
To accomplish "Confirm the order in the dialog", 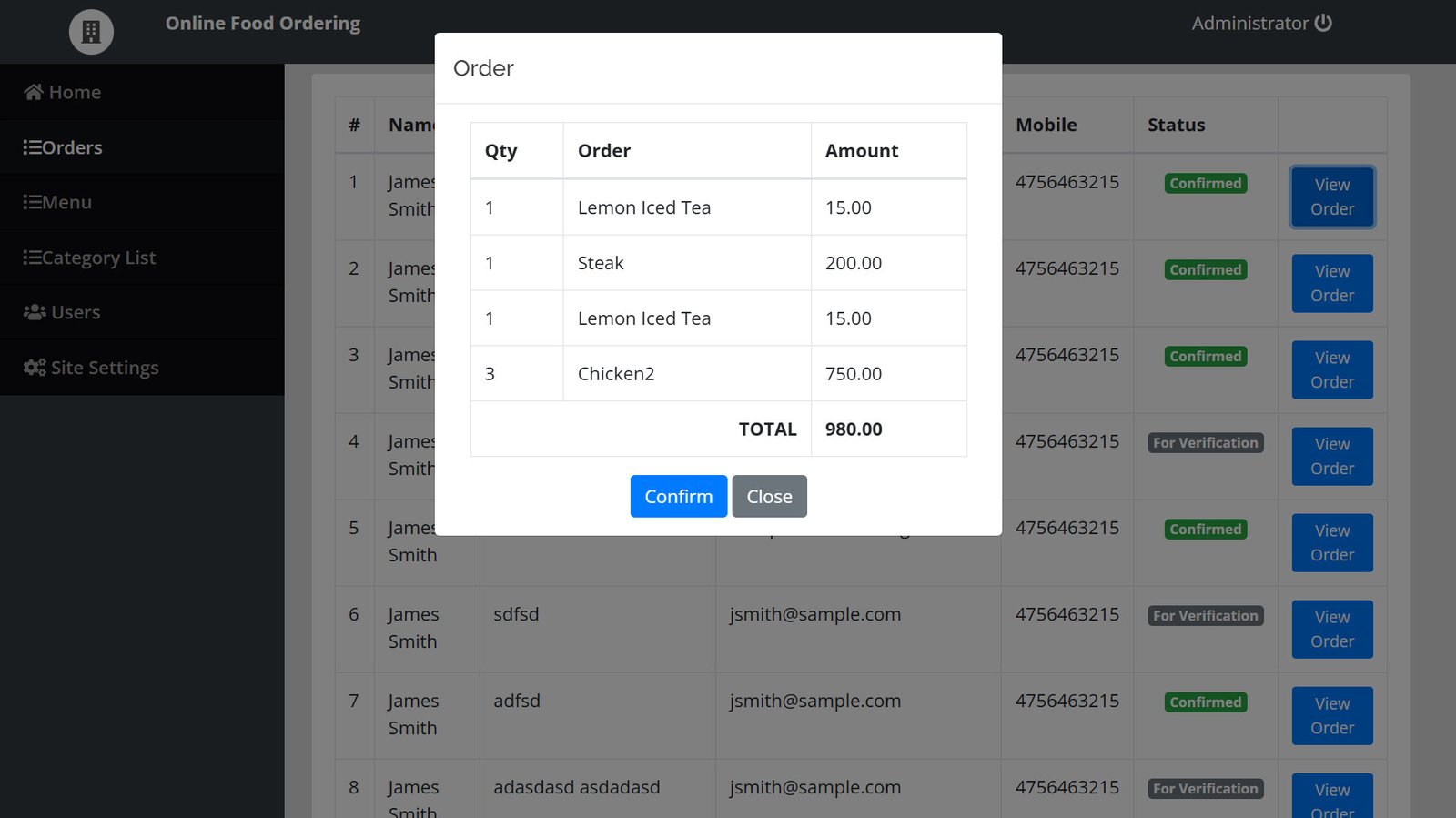I will tap(678, 496).
